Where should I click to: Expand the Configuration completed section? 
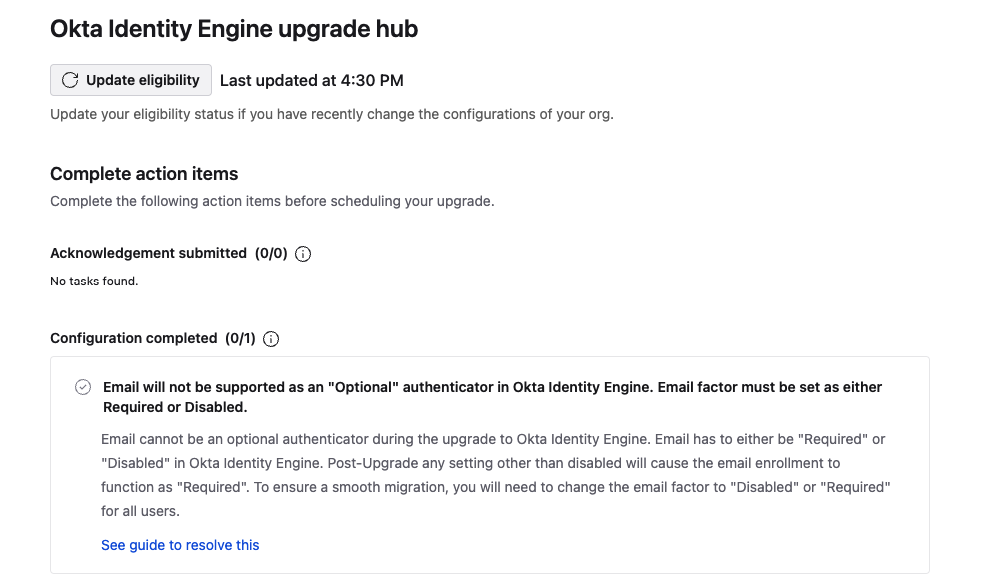click(x=134, y=339)
